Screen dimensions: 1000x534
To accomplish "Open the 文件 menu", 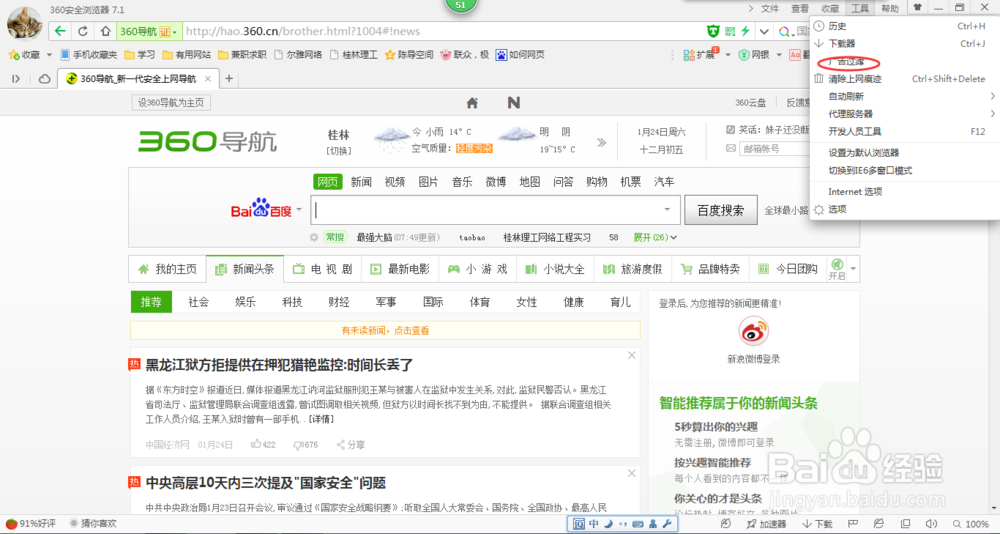I will pyautogui.click(x=770, y=8).
